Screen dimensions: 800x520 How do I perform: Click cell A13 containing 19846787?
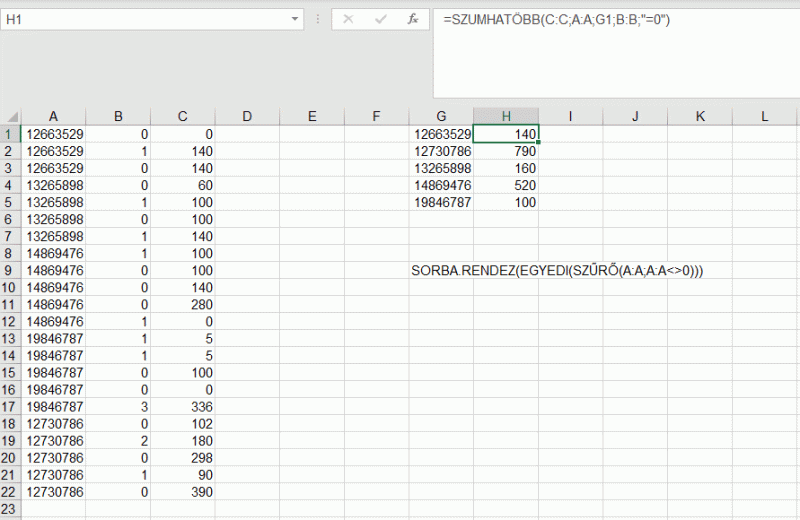[x=53, y=338]
